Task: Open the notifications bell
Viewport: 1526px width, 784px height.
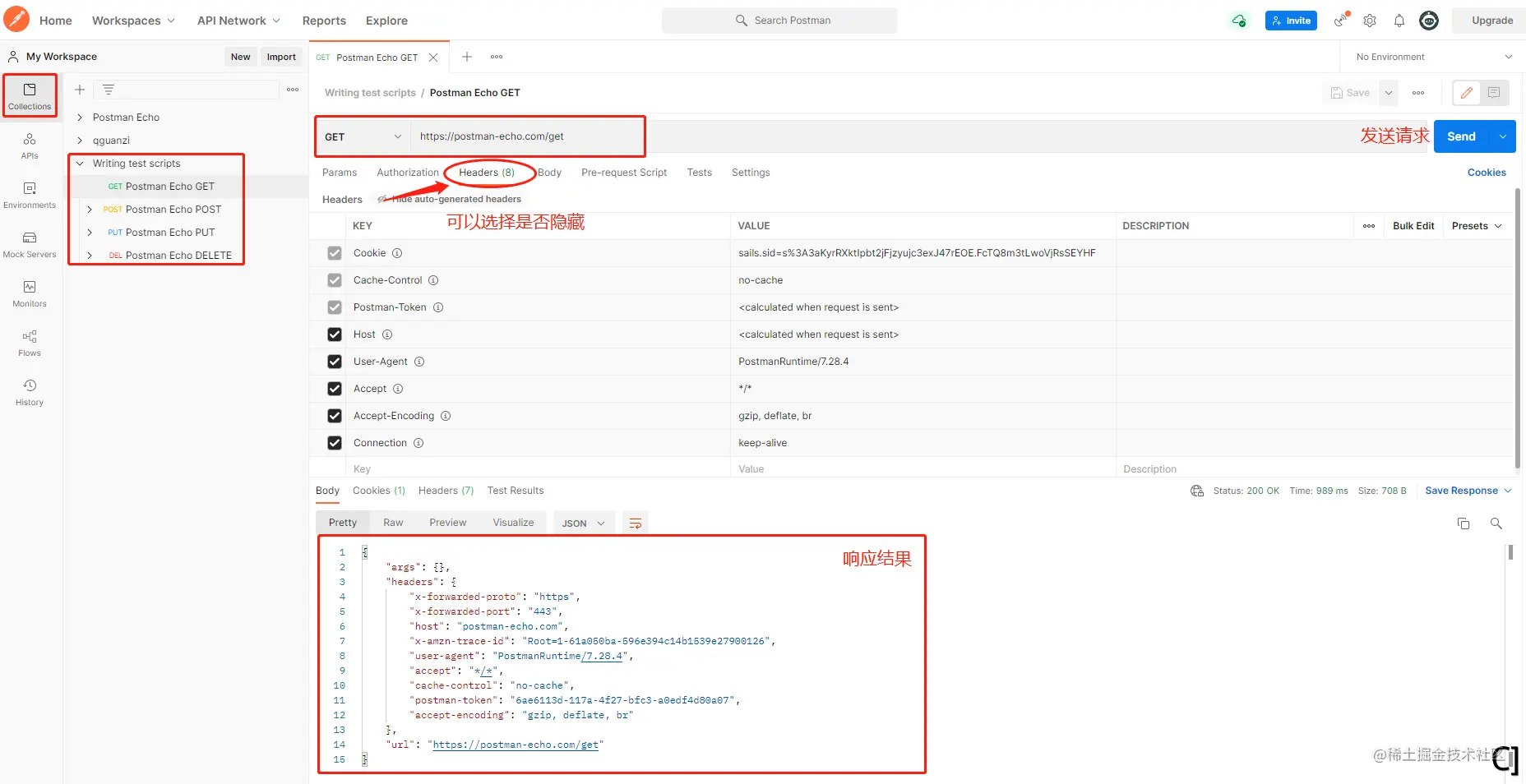Action: tap(1399, 21)
